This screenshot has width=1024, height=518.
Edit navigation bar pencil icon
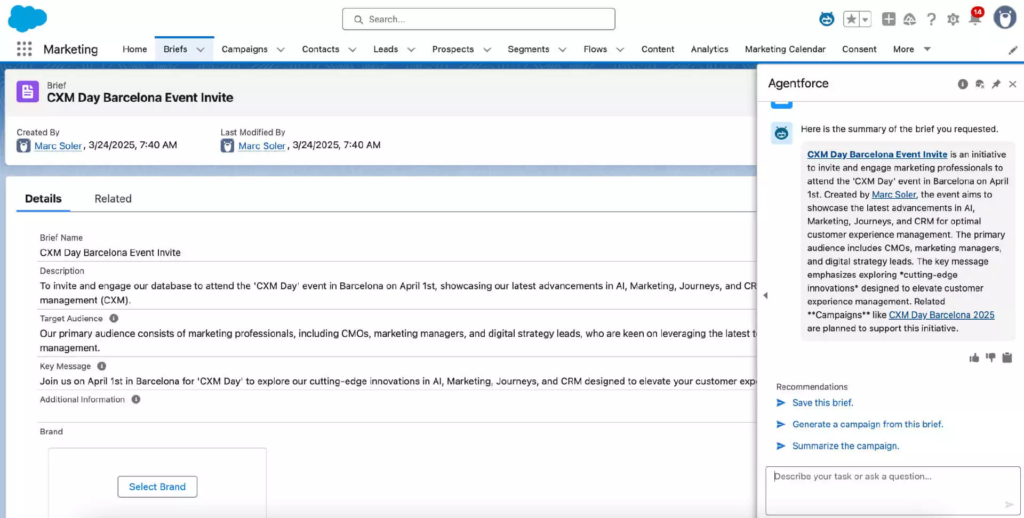tap(1013, 50)
